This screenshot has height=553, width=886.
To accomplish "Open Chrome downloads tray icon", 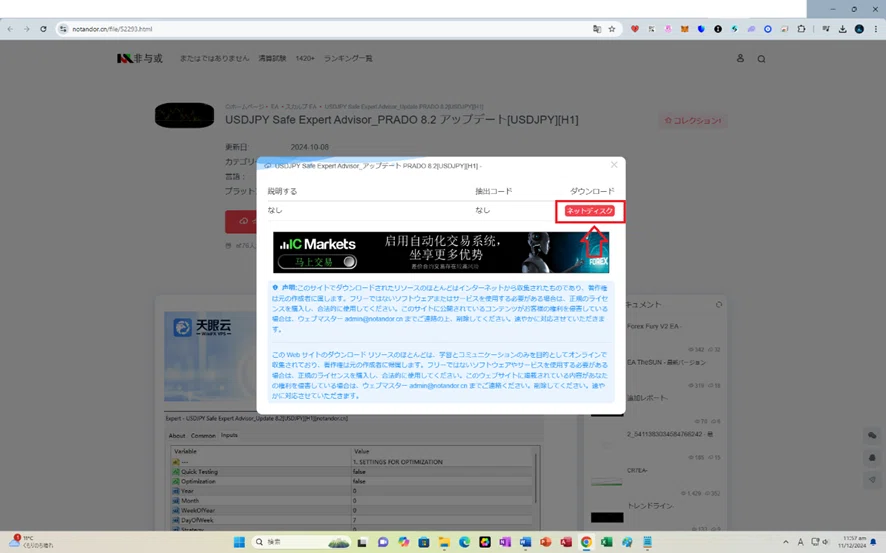I will pos(842,29).
